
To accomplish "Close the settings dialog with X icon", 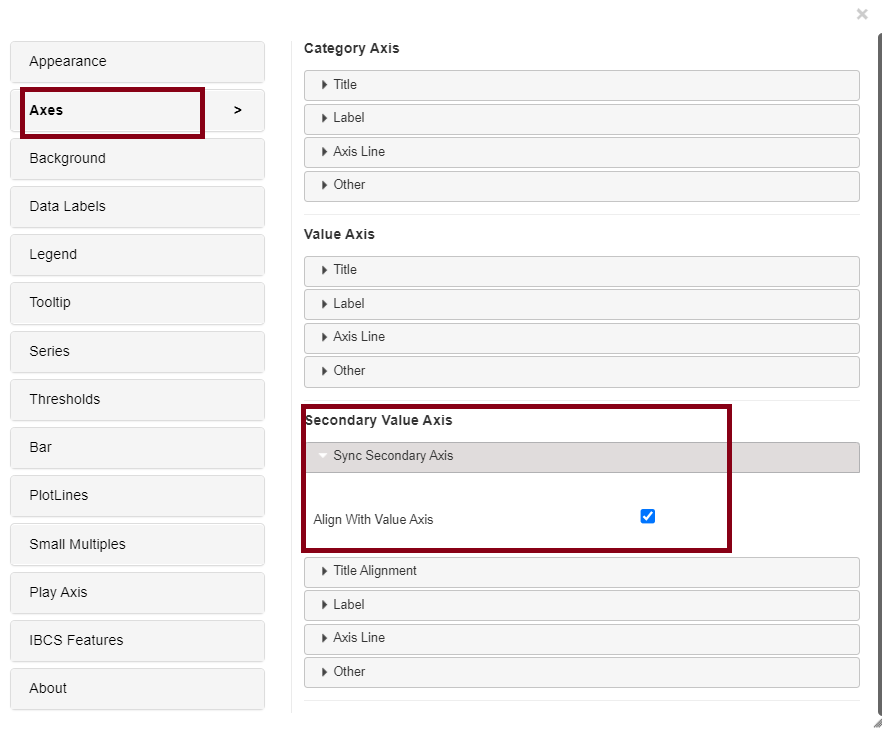I will 862,14.
